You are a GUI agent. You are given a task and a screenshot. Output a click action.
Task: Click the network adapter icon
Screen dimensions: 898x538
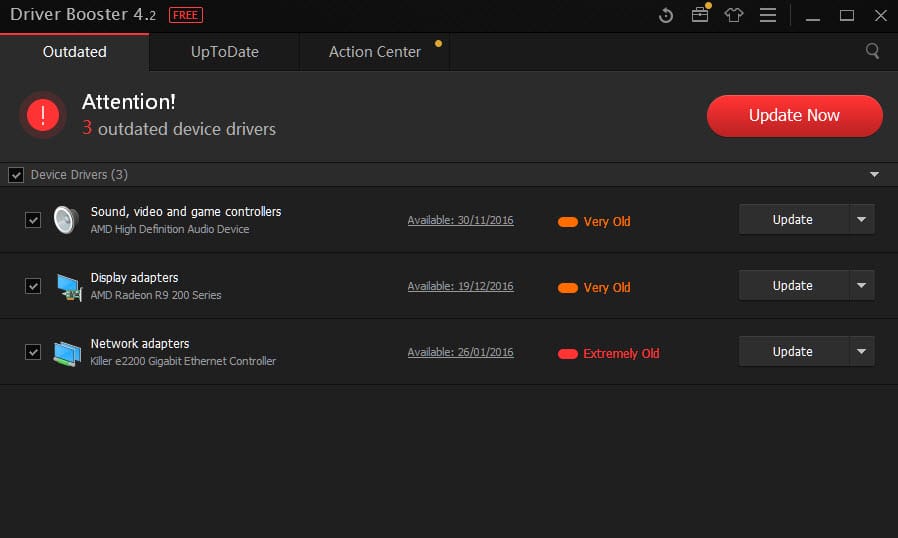point(67,352)
